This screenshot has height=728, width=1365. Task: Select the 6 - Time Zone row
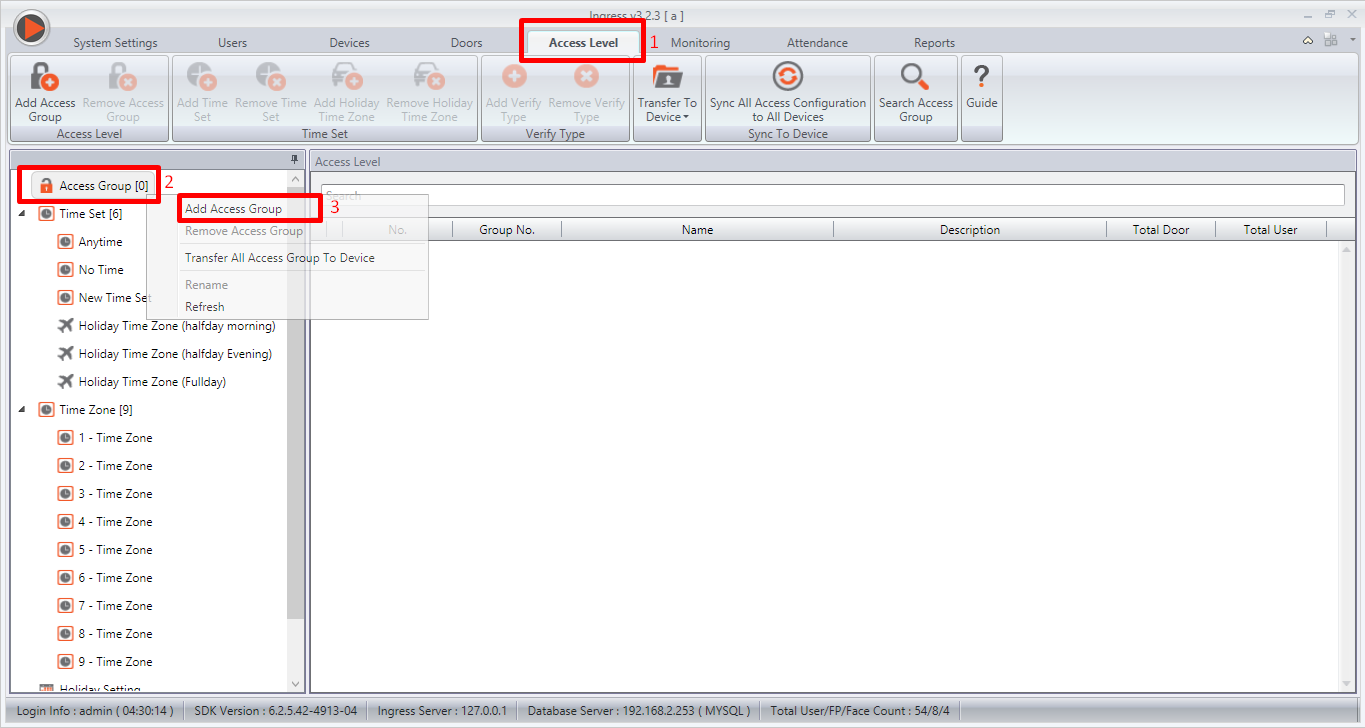(115, 578)
